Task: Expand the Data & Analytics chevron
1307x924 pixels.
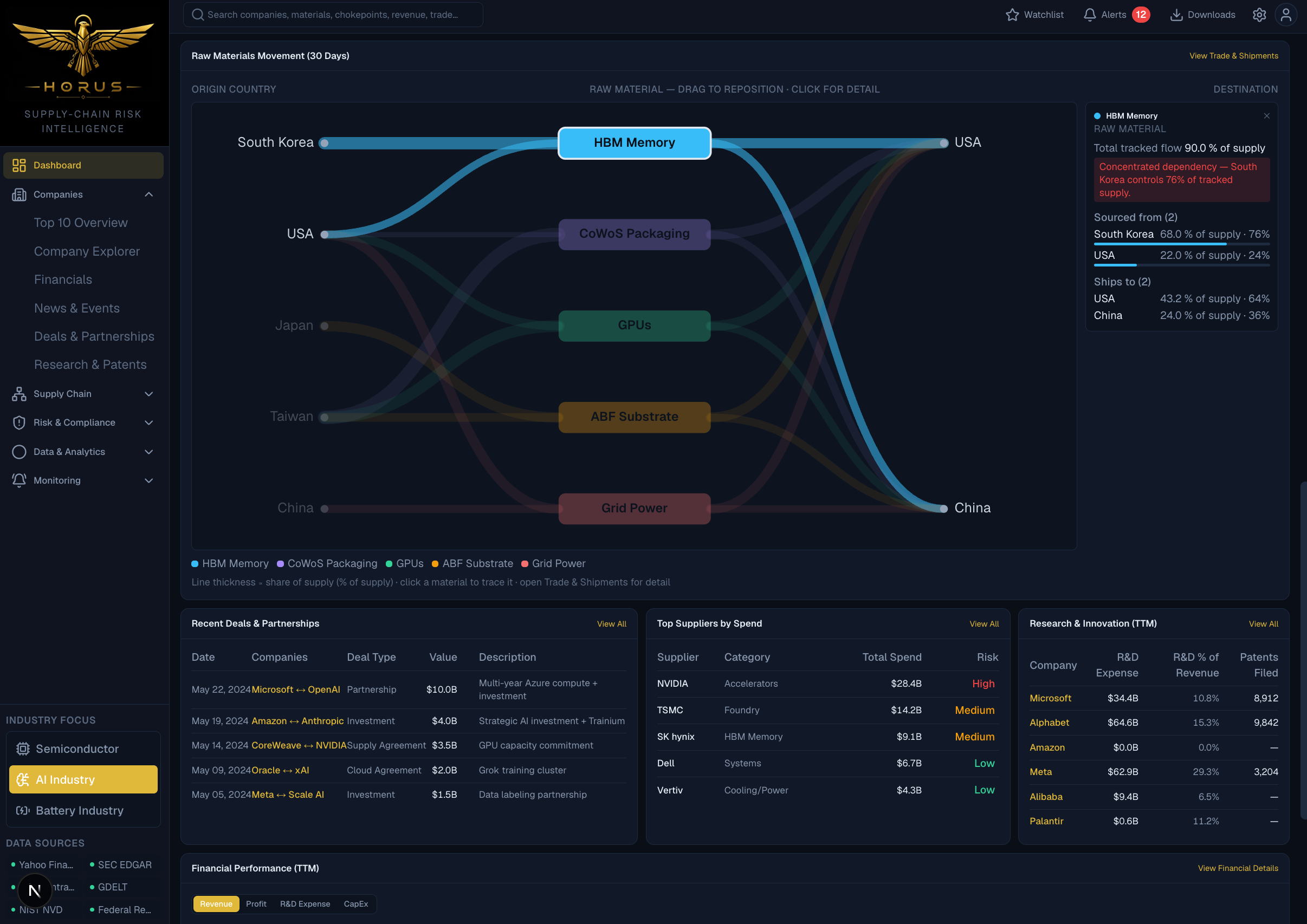Action: click(148, 452)
